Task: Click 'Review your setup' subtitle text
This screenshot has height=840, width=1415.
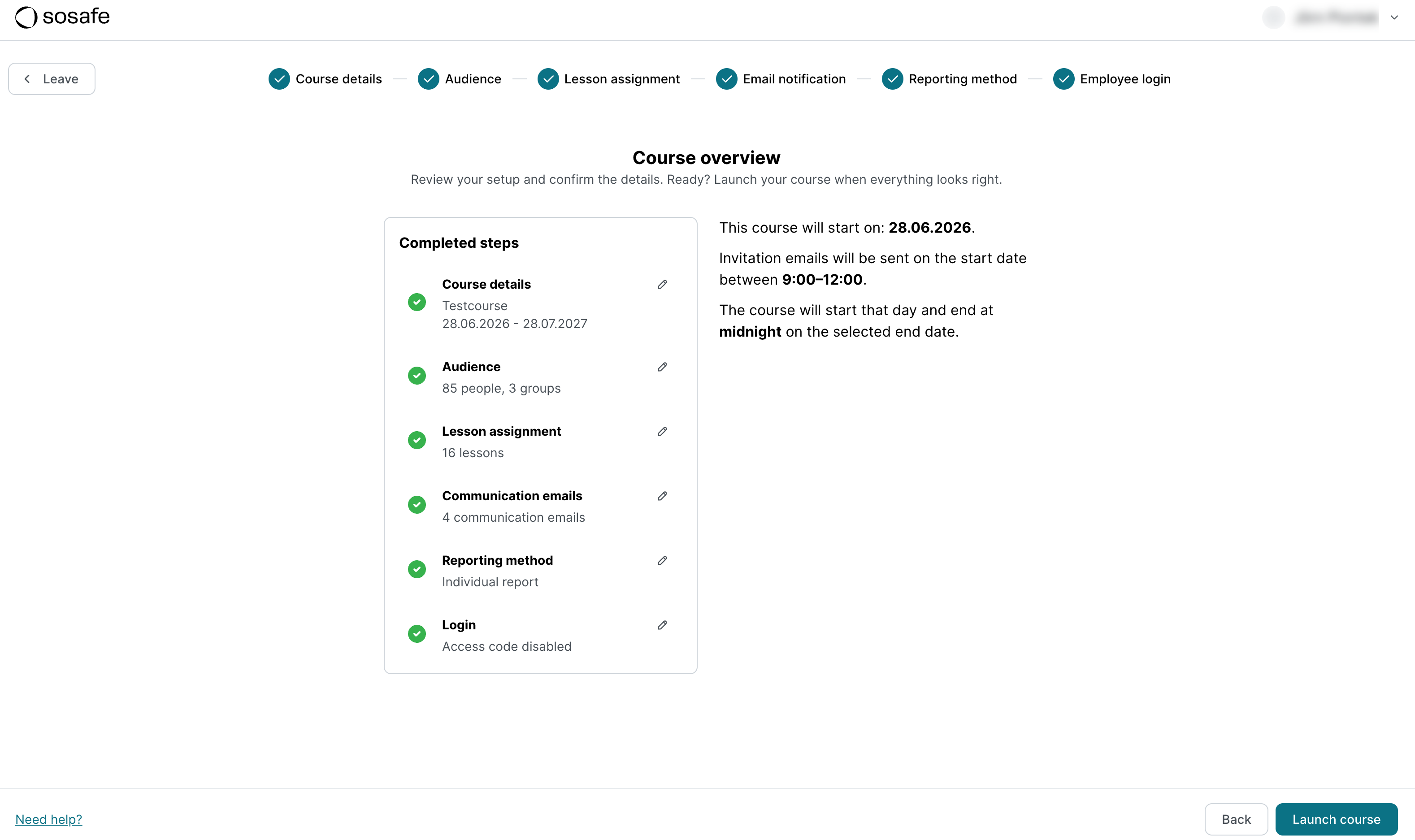Action: click(x=706, y=179)
